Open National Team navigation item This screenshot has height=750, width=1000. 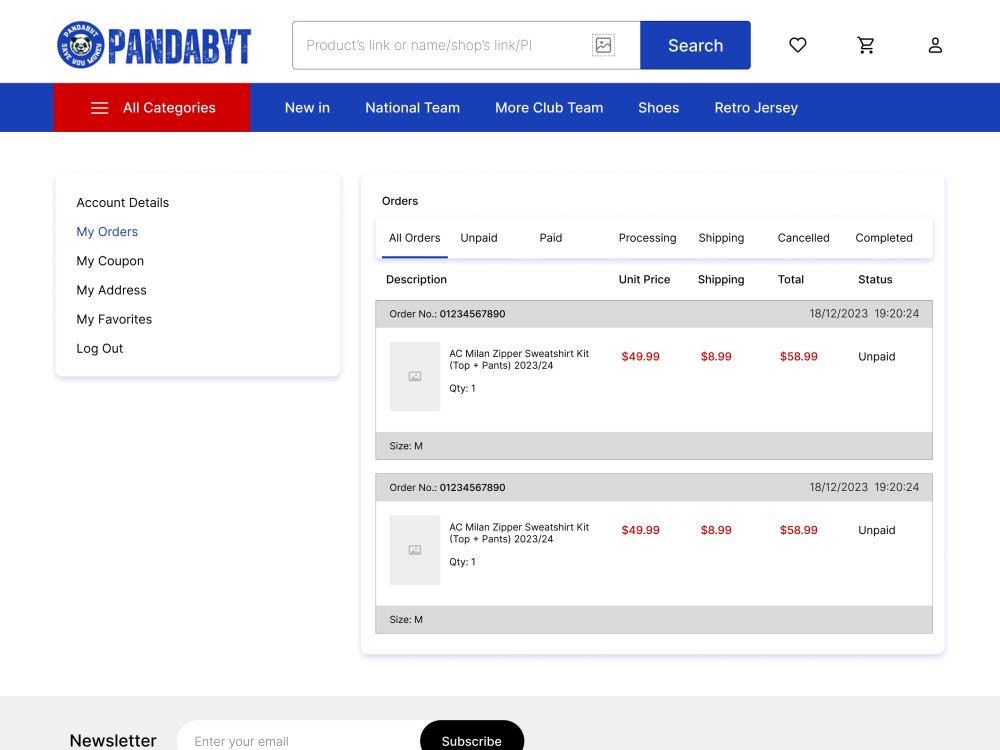tap(413, 108)
